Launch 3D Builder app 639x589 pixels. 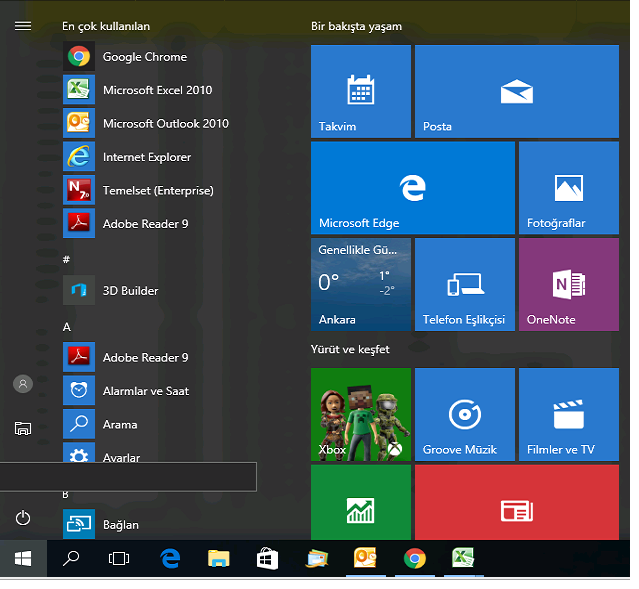pos(130,291)
